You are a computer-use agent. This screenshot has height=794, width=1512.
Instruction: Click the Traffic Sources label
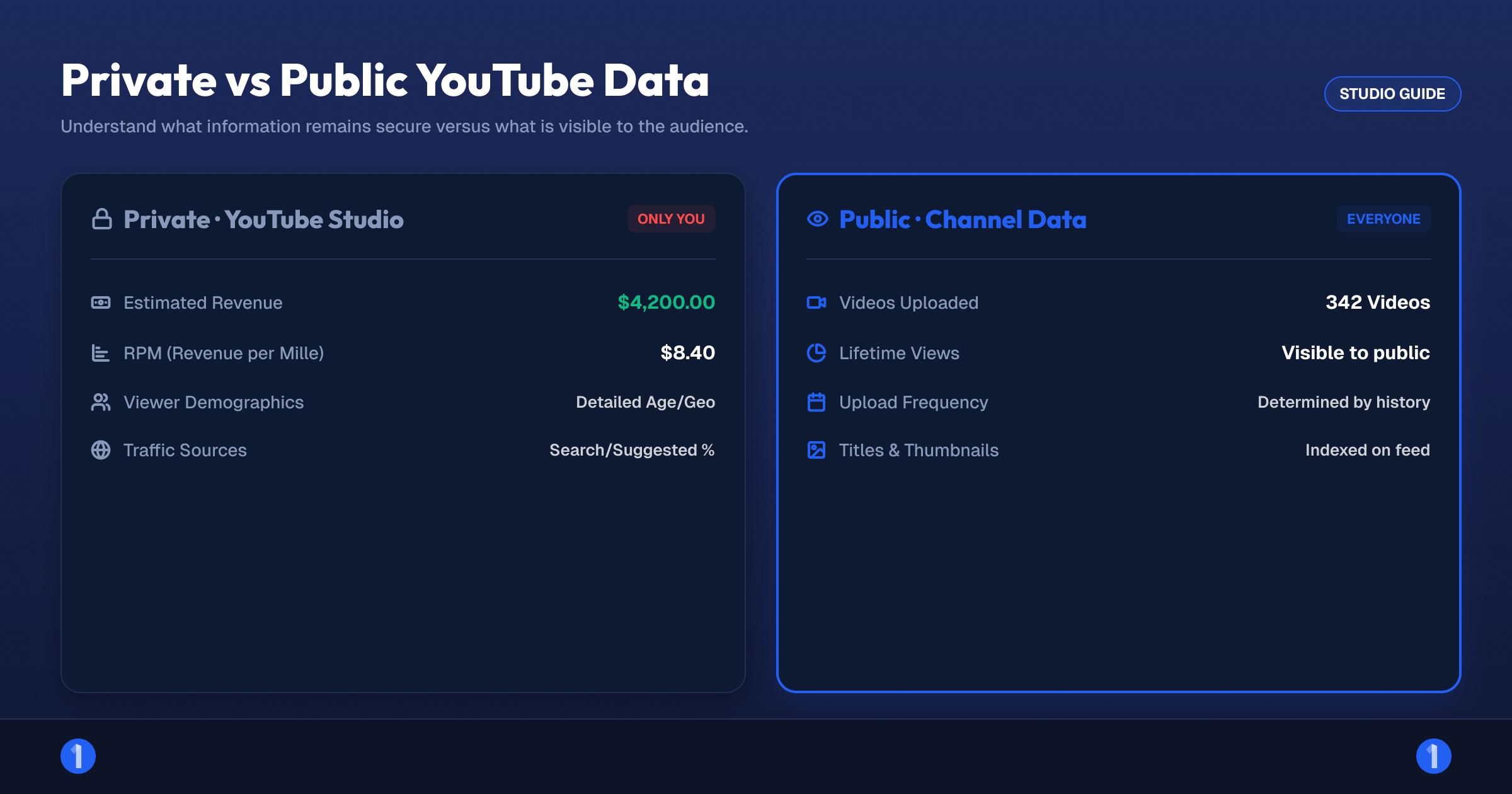pyautogui.click(x=185, y=450)
